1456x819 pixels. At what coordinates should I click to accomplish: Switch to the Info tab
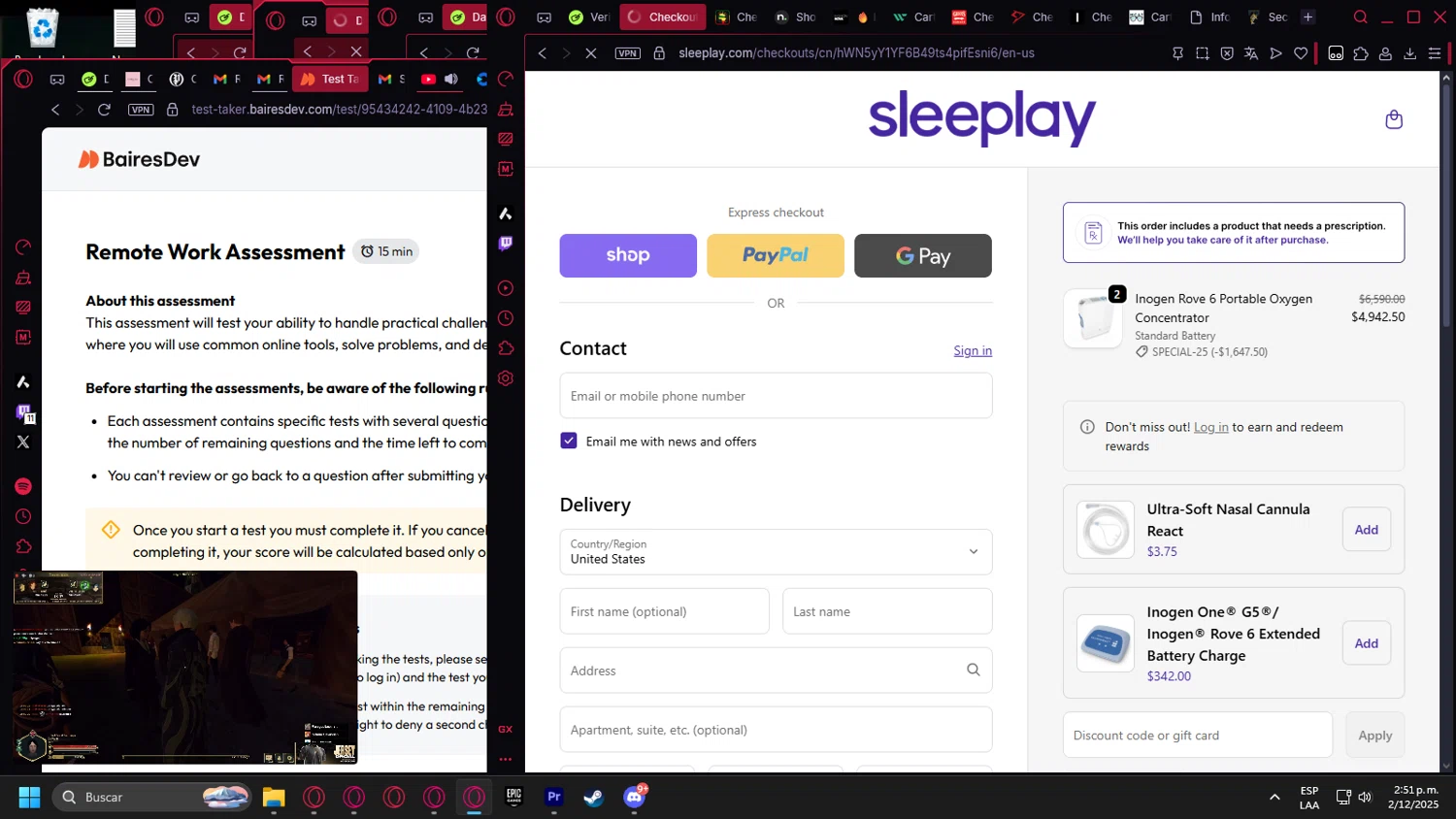(1209, 16)
